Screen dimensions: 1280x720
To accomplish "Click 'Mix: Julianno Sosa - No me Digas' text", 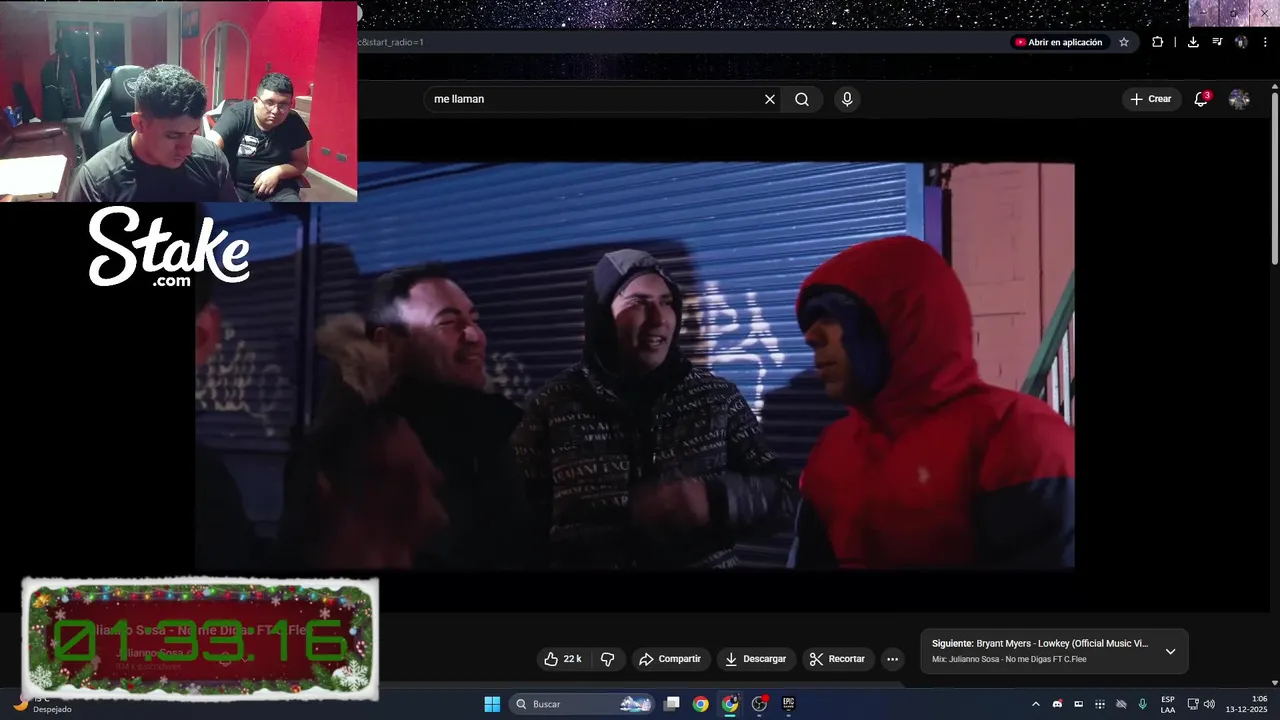I will click(1009, 659).
